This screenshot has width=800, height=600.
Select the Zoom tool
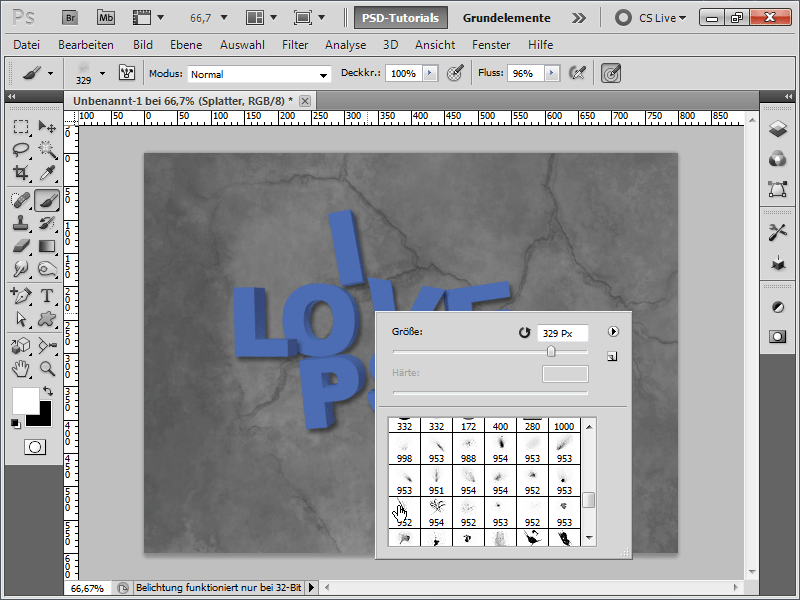tap(47, 369)
